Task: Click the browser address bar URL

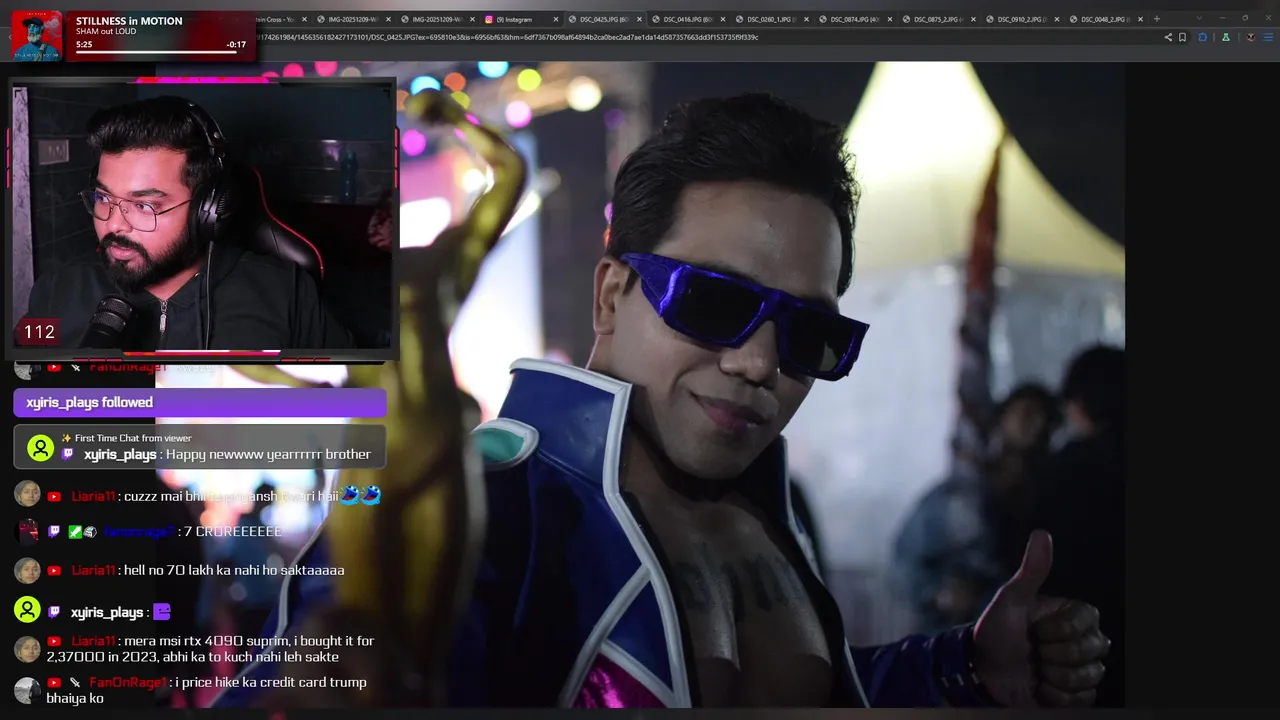Action: pos(508,37)
